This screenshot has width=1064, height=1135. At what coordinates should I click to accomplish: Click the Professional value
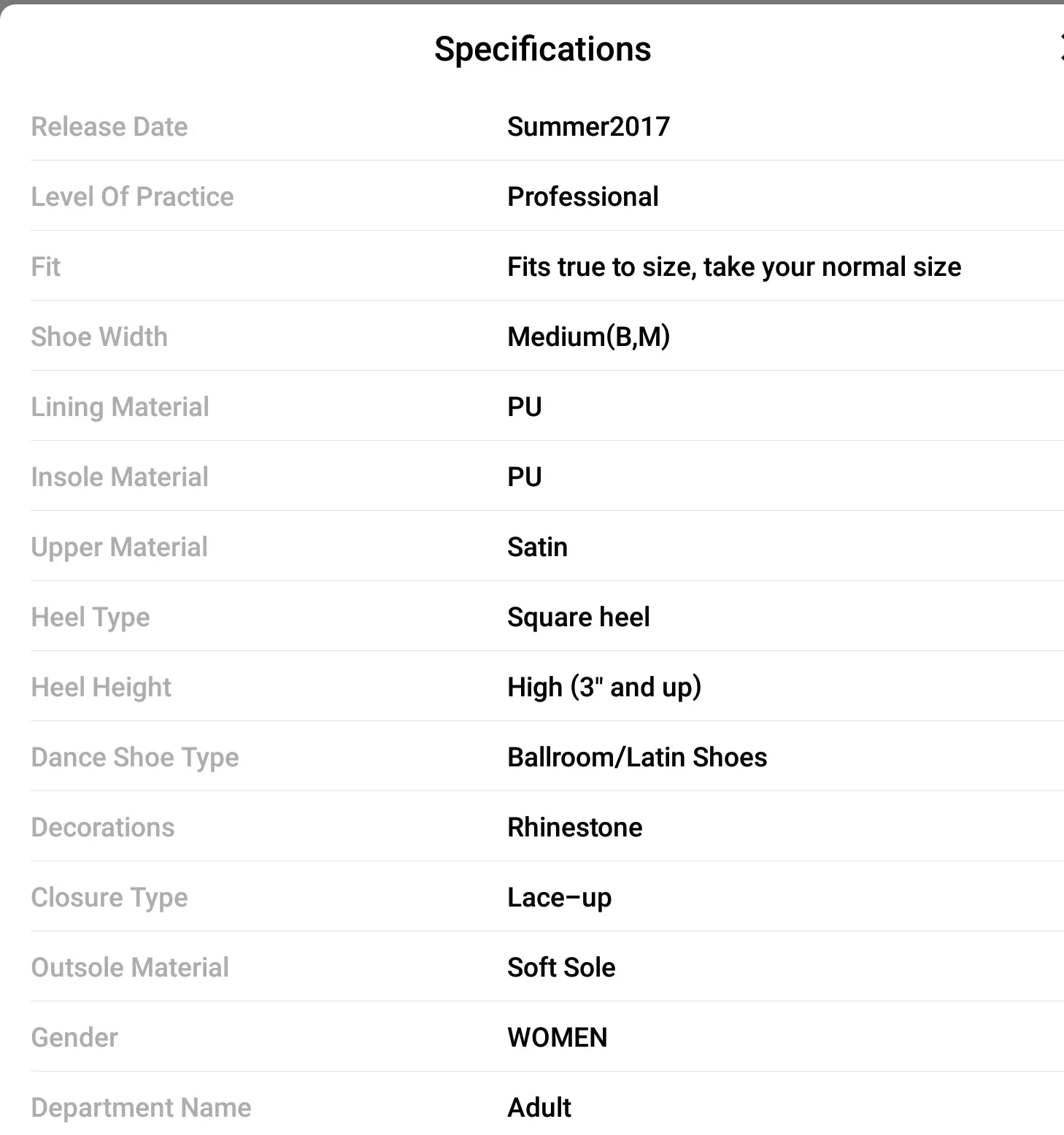pyautogui.click(x=583, y=197)
